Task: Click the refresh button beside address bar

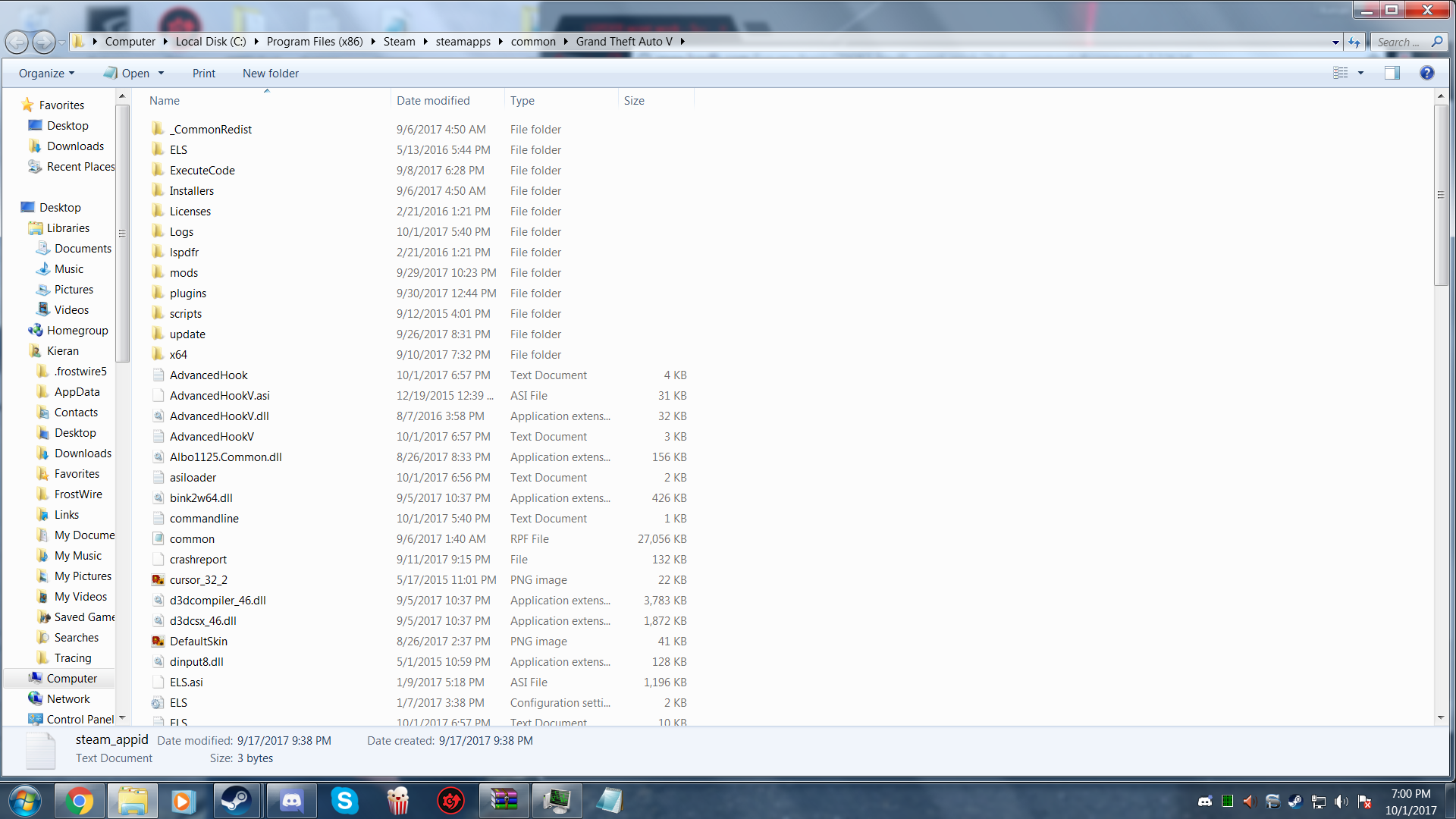Action: [x=1354, y=42]
